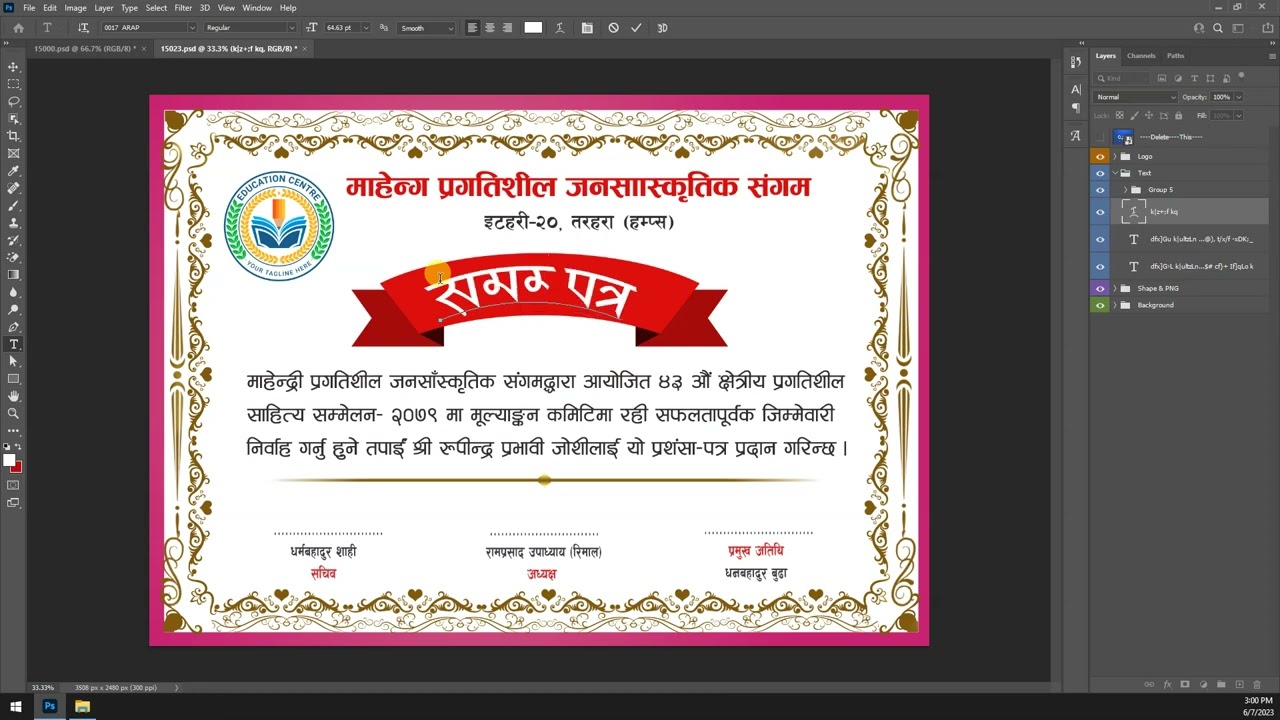The height and width of the screenshot is (720, 1280).
Task: Click the text color swatch in options bar
Action: click(533, 28)
